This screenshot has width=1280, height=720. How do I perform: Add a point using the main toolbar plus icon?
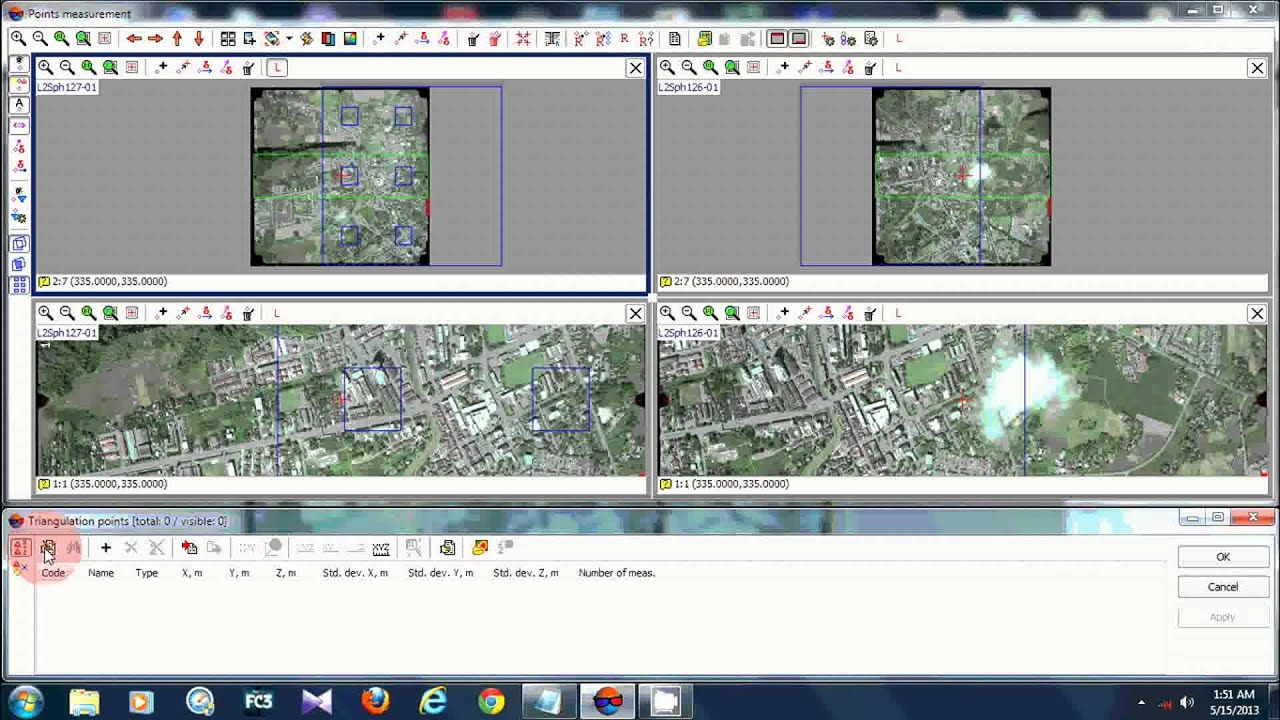(379, 38)
